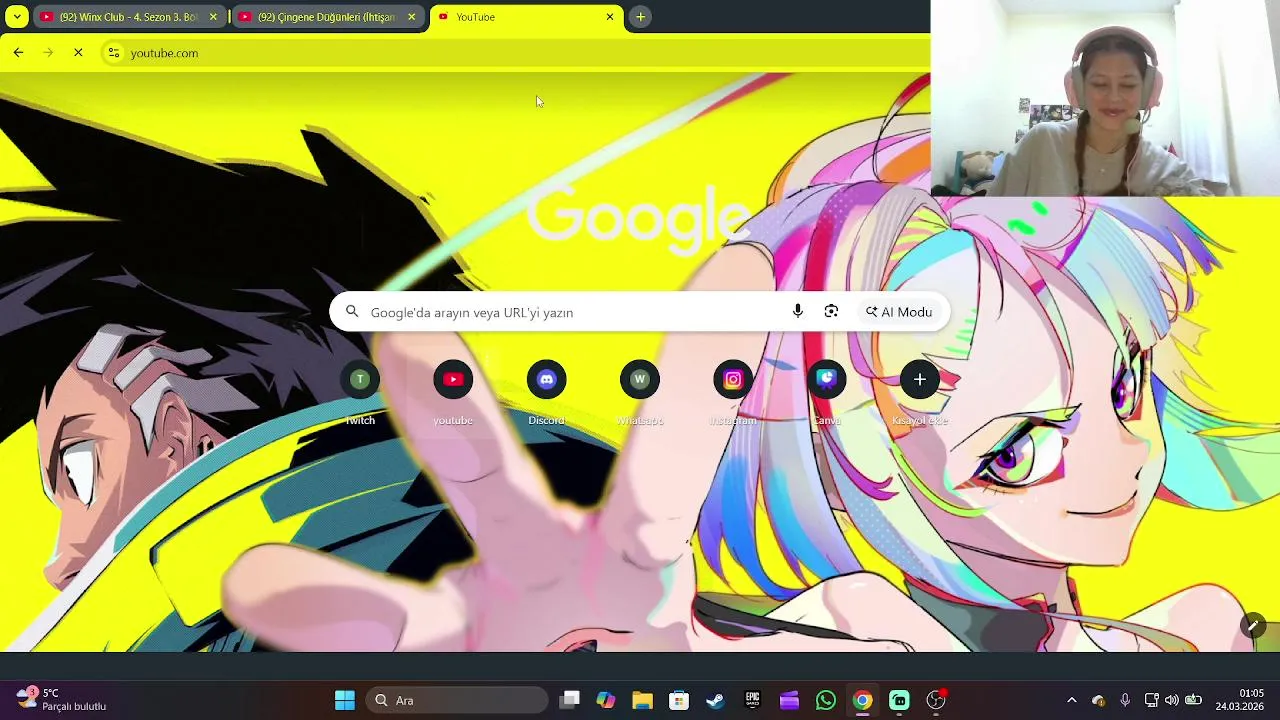Open the tab search dropdown chevron
Screen dimensions: 1280x720
(17, 17)
